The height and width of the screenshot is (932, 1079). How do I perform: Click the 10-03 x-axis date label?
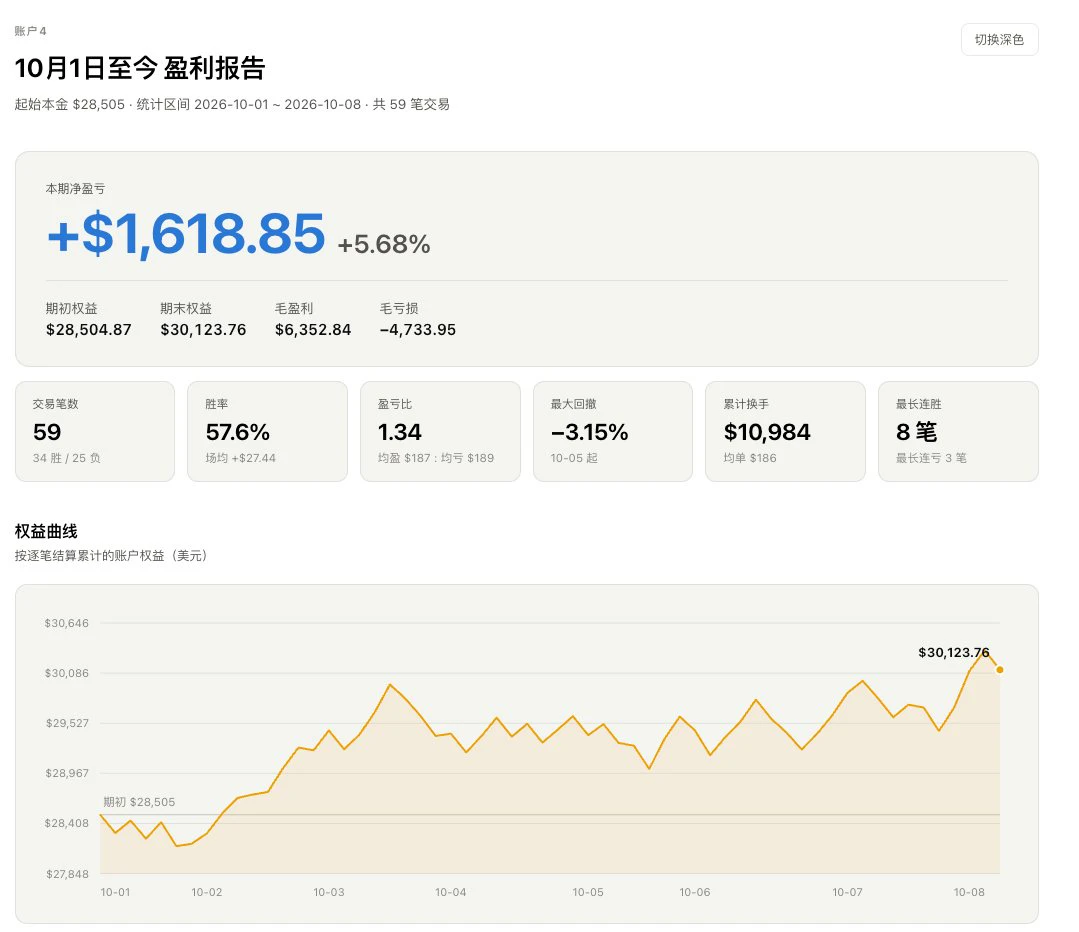pyautogui.click(x=329, y=892)
